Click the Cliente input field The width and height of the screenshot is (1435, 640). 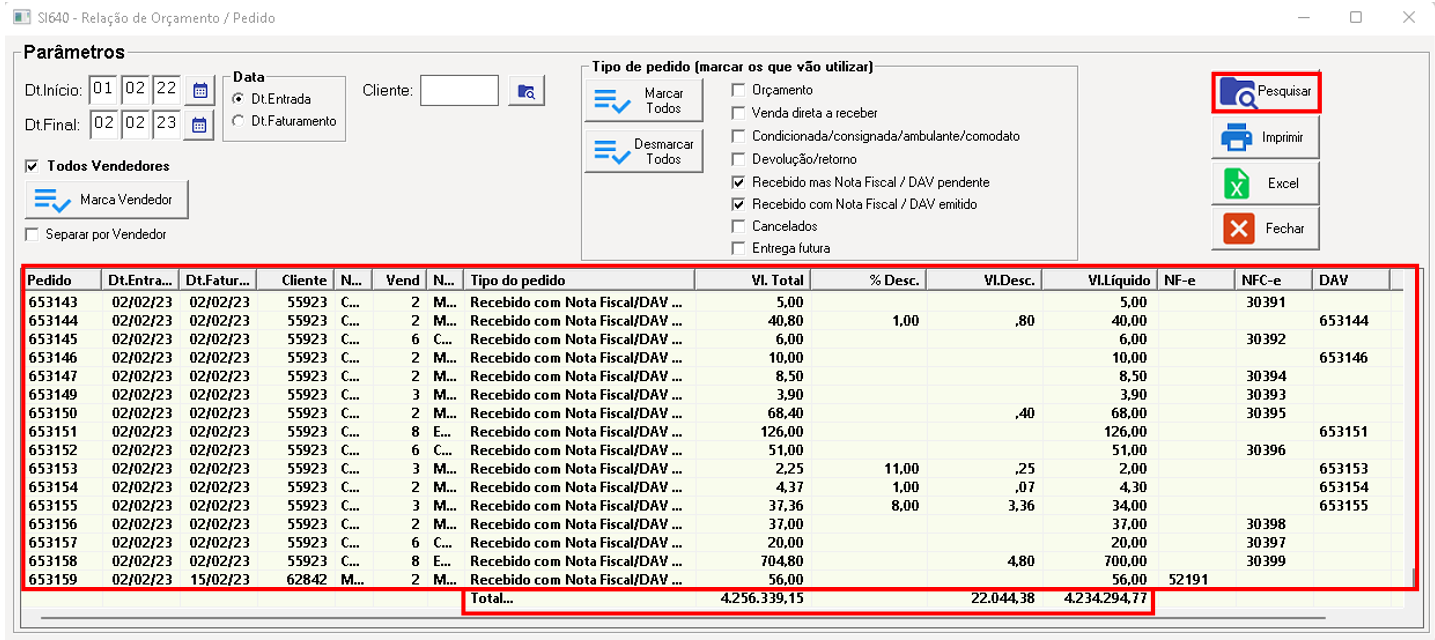point(459,91)
